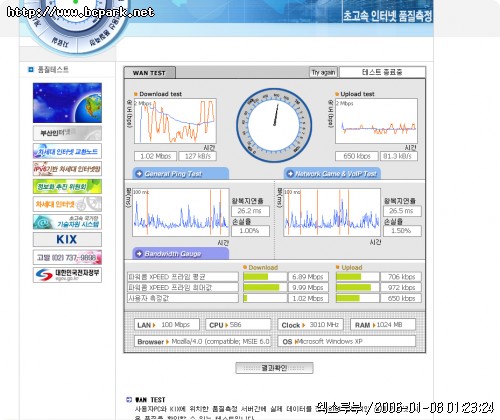This screenshot has height=420, width=500.
Task: Click the General Ping latency graph
Action: (x=181, y=212)
